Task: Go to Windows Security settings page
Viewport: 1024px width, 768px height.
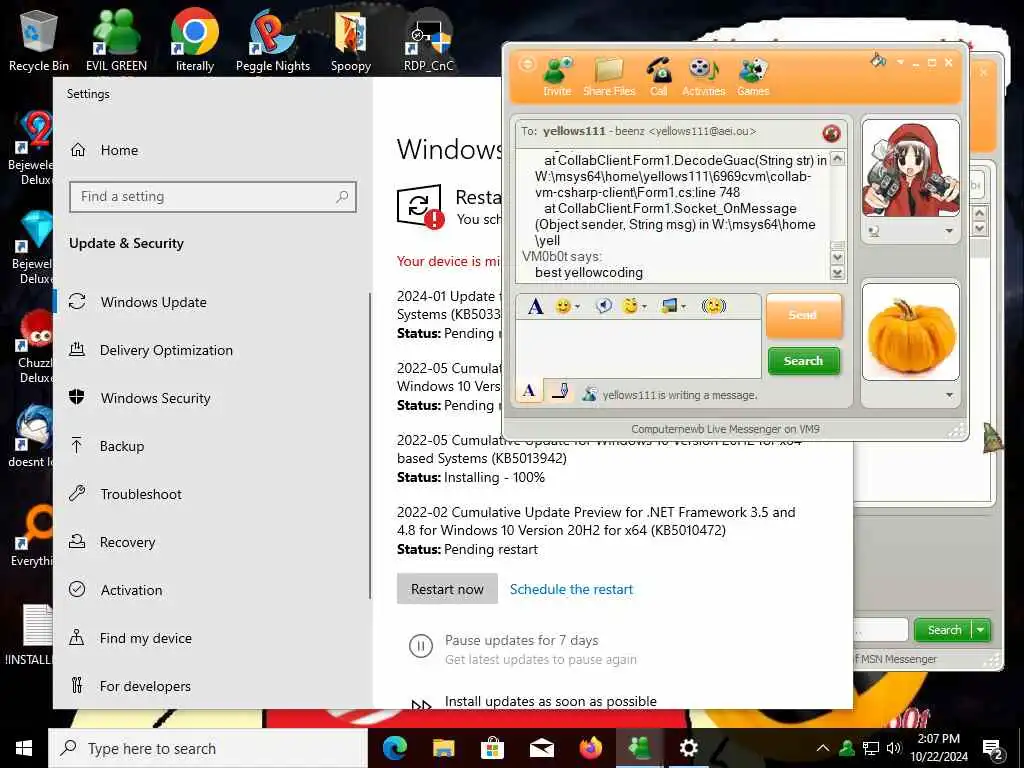Action: (x=213, y=398)
